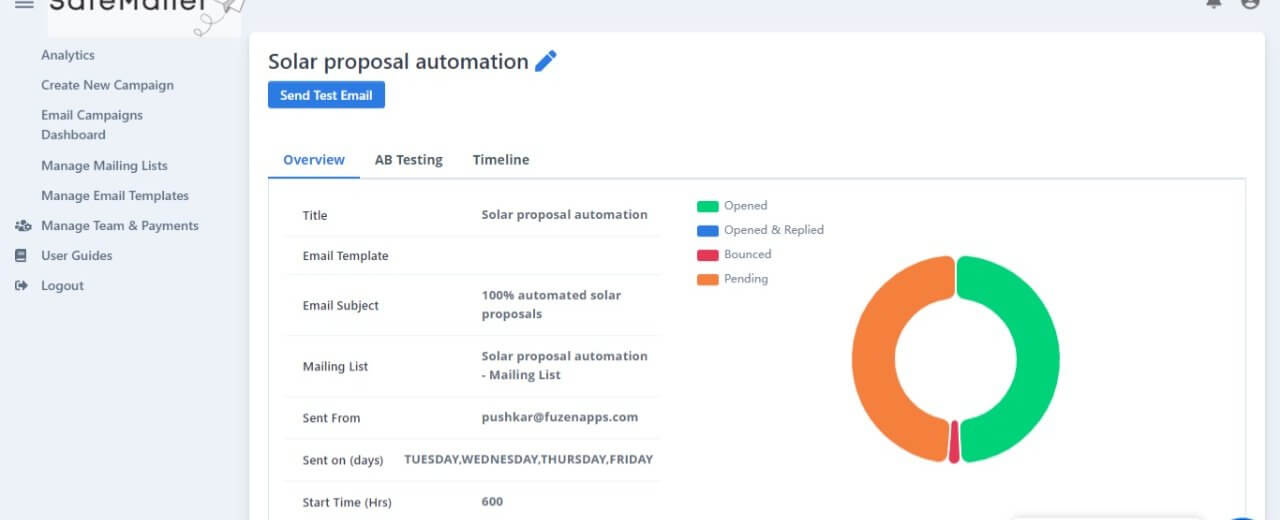Open Create New Campaign in sidebar
Image resolution: width=1280 pixels, height=520 pixels.
coord(107,85)
